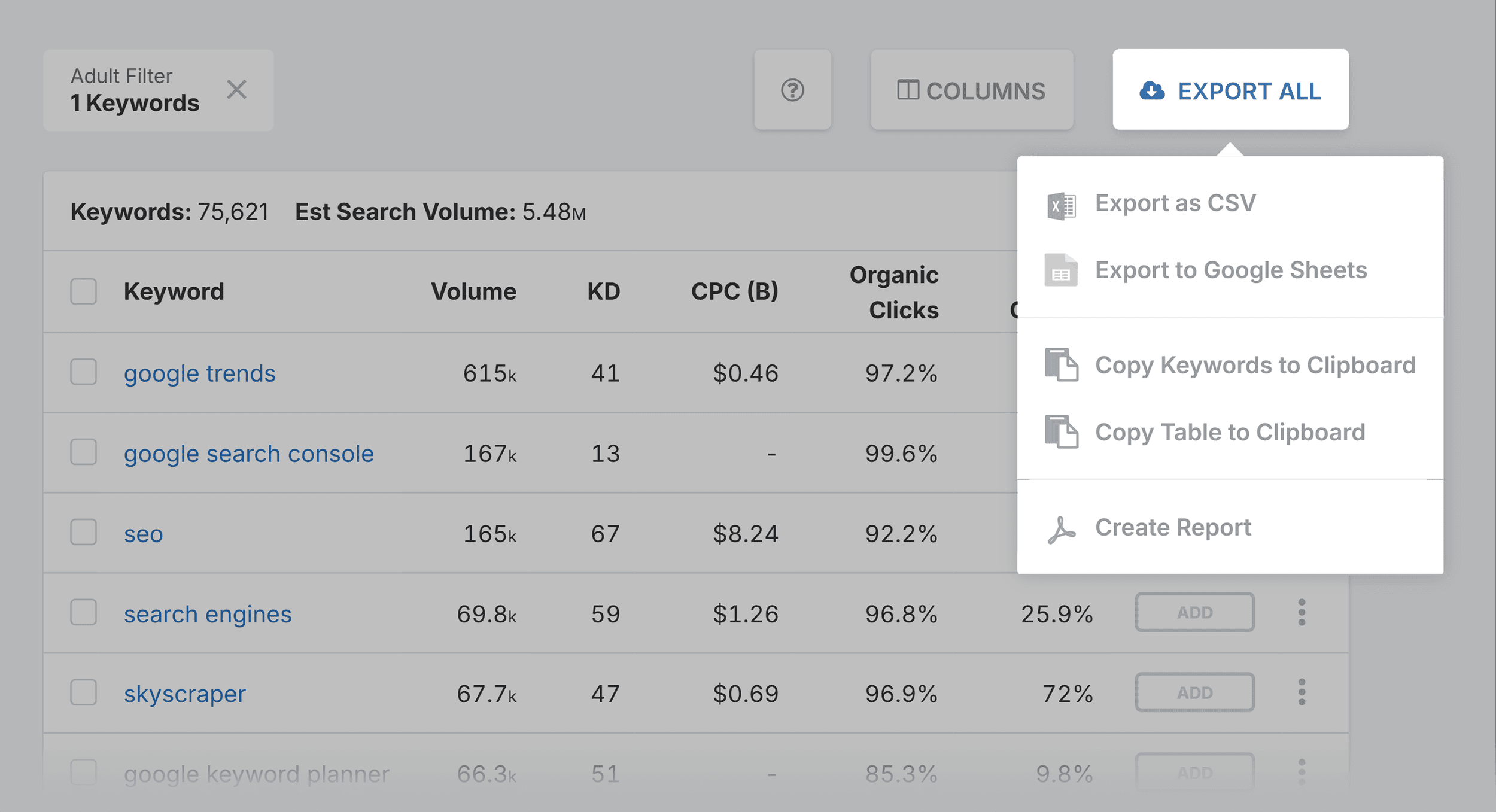Click the Copy Table to Clipboard icon
Viewport: 1496px width, 812px height.
pos(1062,432)
